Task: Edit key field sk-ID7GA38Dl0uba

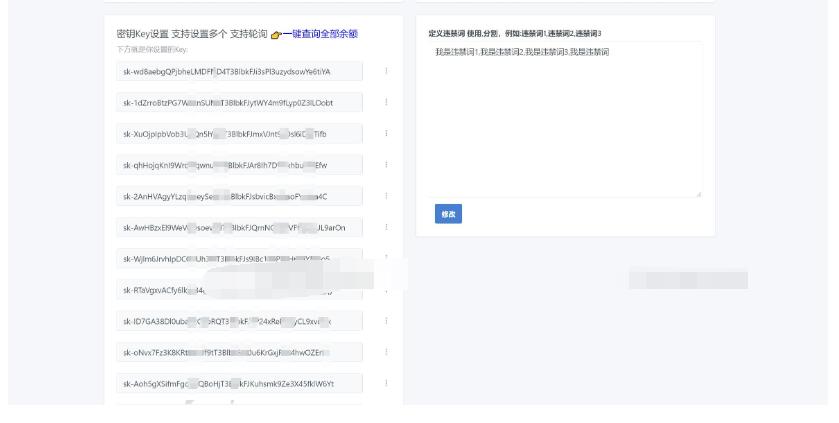Action: [x=240, y=321]
